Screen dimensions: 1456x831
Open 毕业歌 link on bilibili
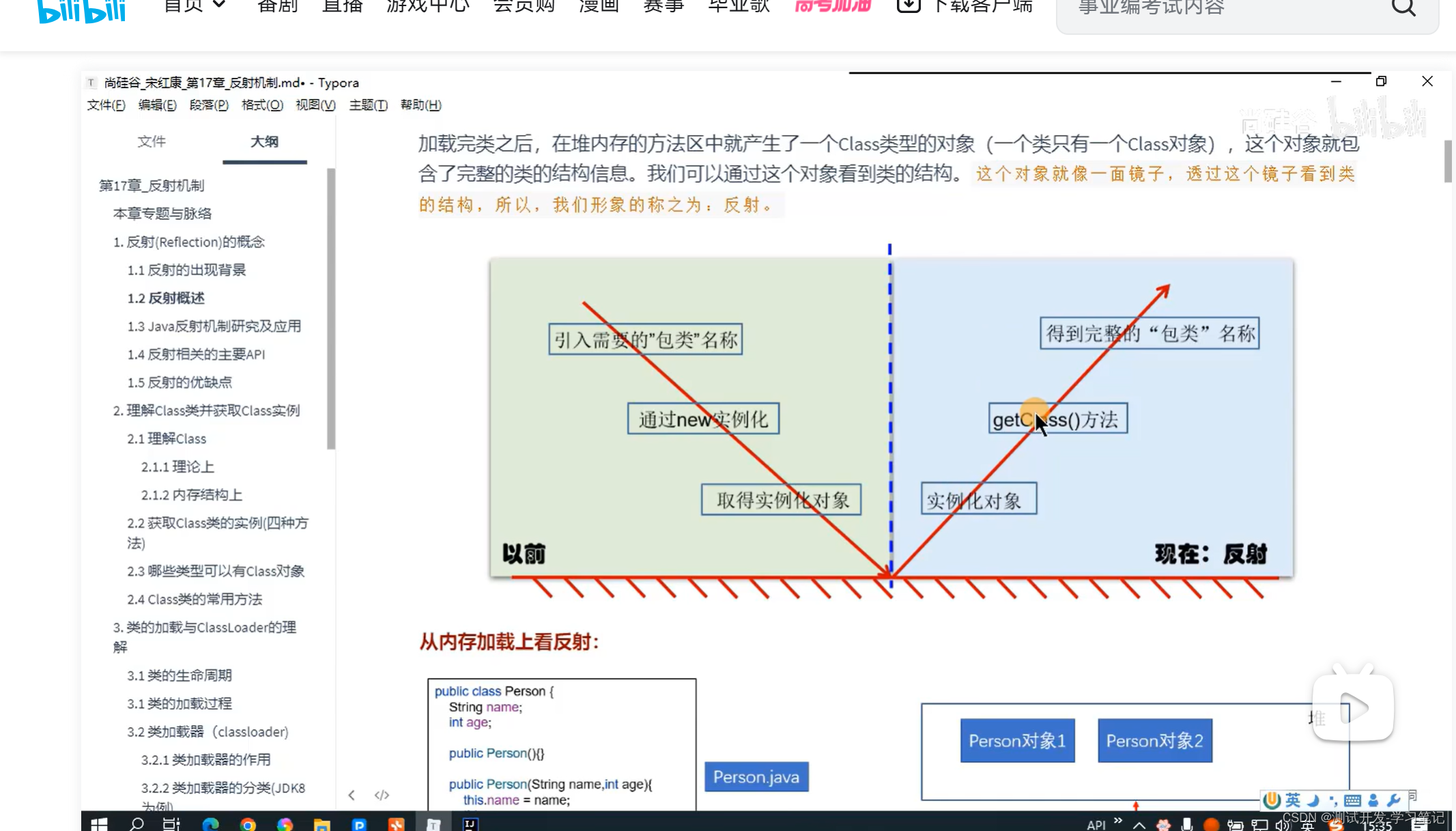pyautogui.click(x=739, y=5)
